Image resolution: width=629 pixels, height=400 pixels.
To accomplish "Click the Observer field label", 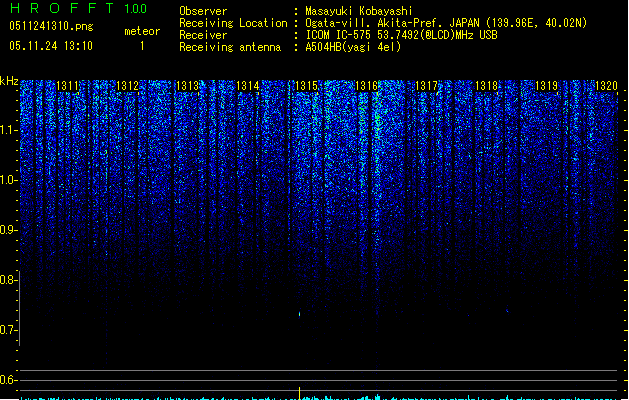I will click(203, 11).
